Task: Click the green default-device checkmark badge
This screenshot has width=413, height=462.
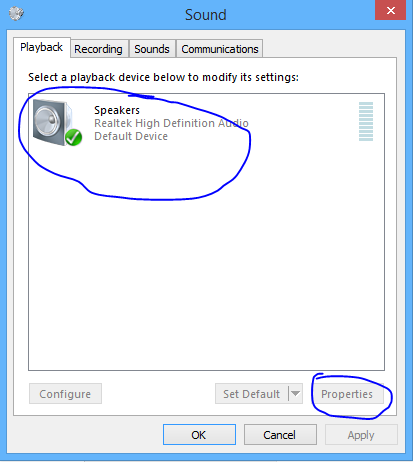Action: tap(73, 137)
